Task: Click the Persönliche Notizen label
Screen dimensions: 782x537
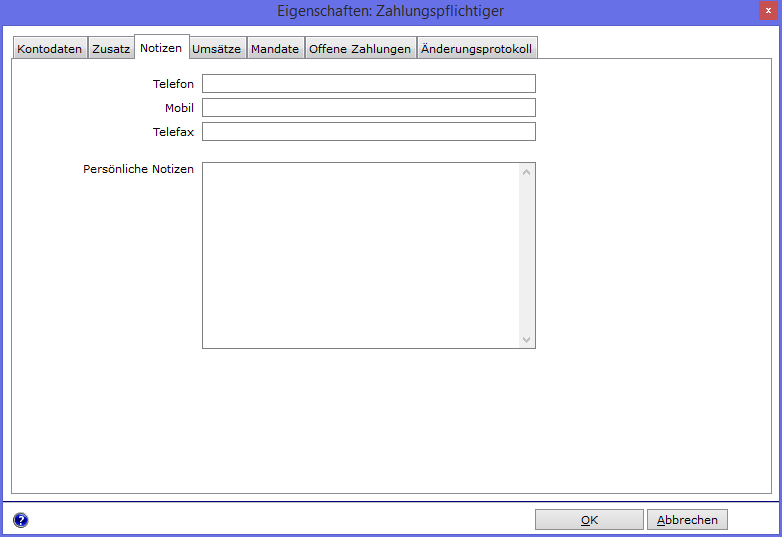Action: coord(139,169)
